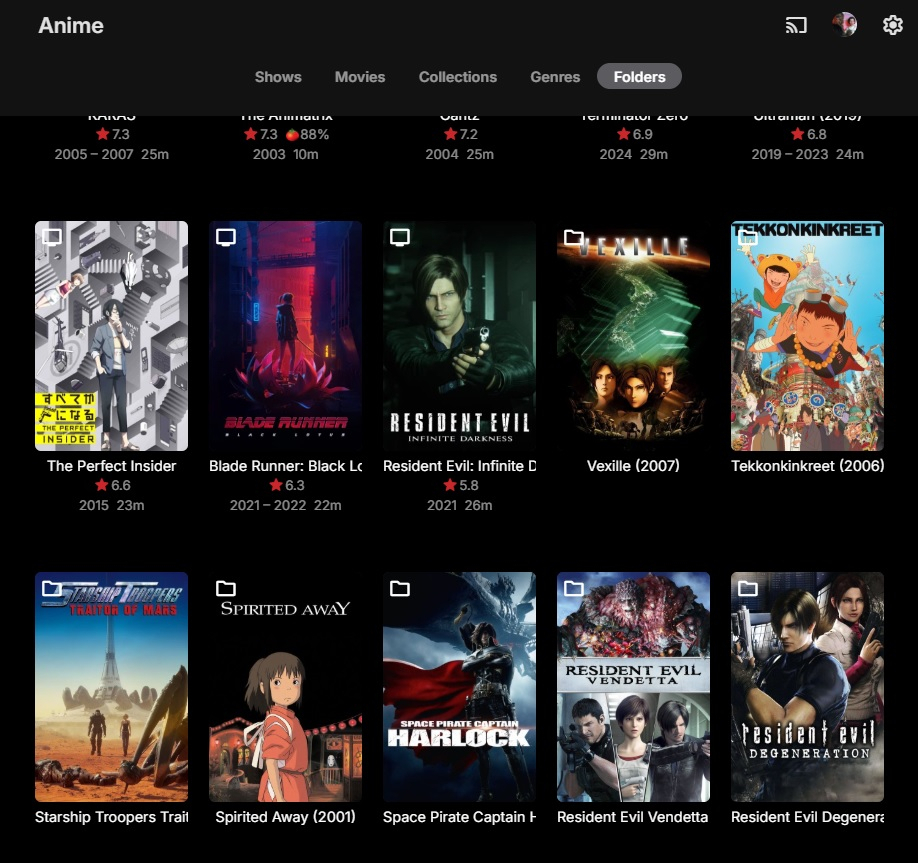Select the Folders tab
Image resolution: width=918 pixels, height=863 pixels.
point(639,77)
